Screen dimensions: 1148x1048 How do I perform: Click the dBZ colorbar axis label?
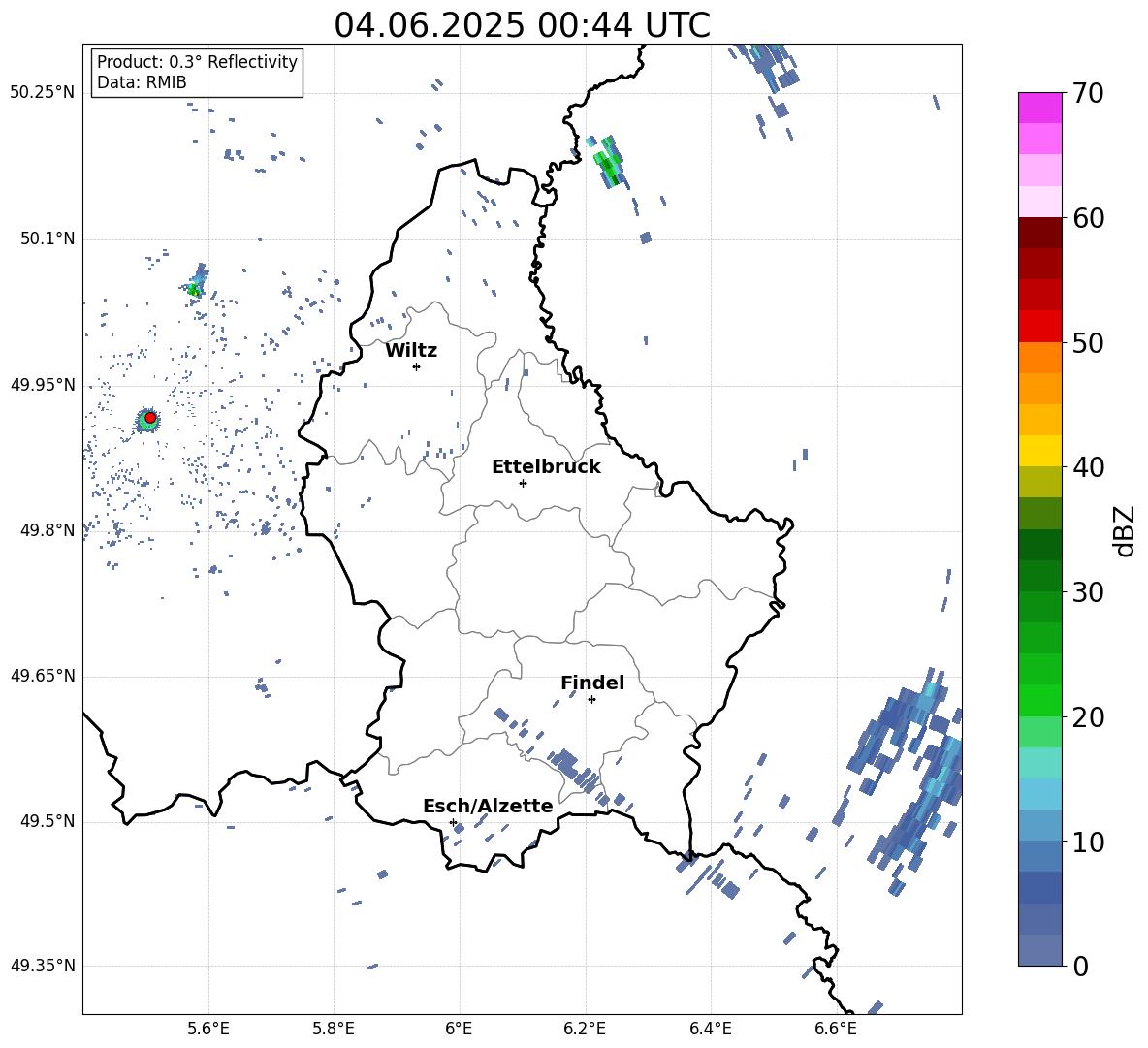pos(1126,530)
